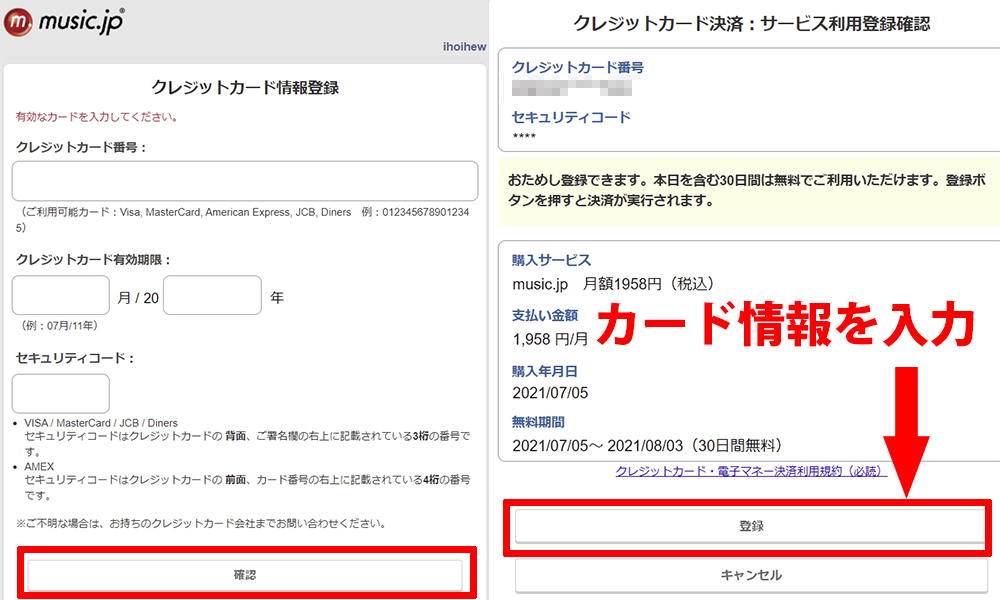Screen dimensions: 1000x600
Task: Click the 無料期間 label
Action: 538,422
